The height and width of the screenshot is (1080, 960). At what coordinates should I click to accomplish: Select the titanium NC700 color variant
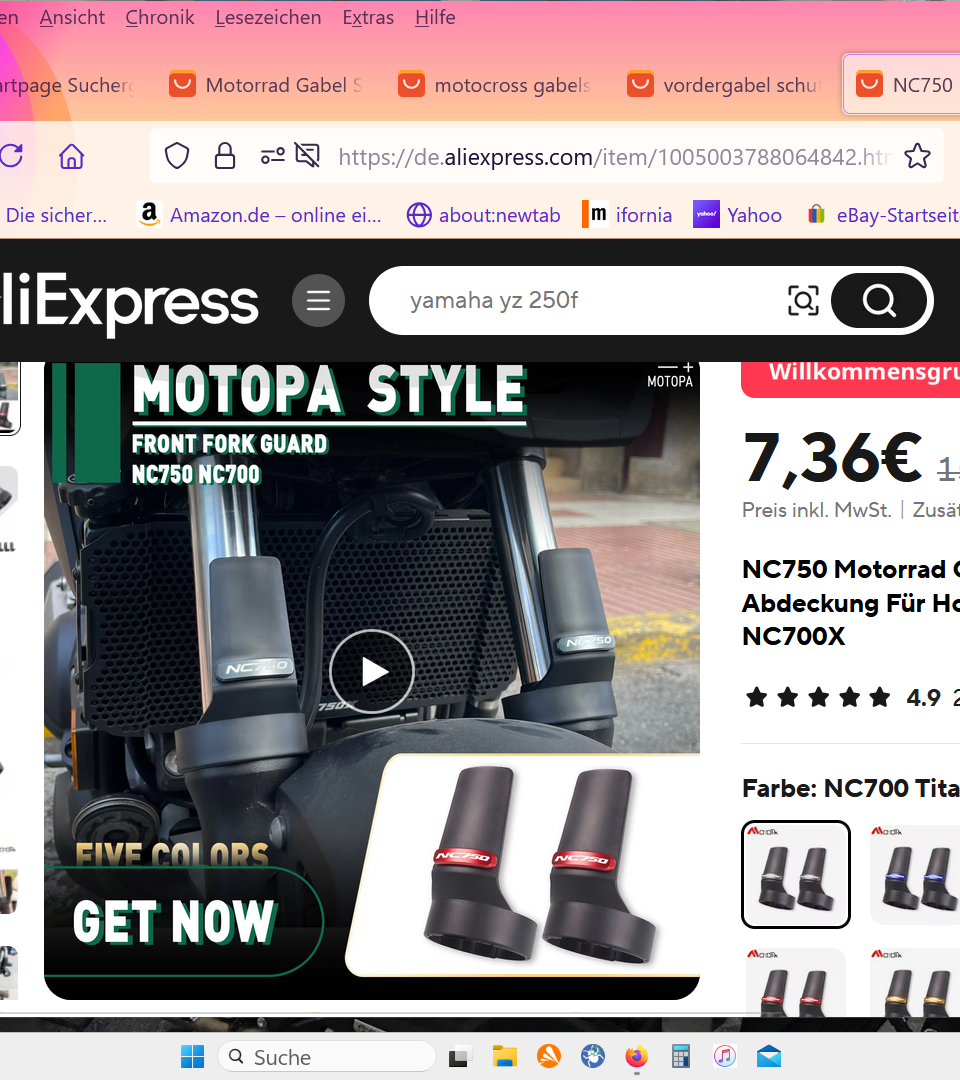click(x=796, y=874)
